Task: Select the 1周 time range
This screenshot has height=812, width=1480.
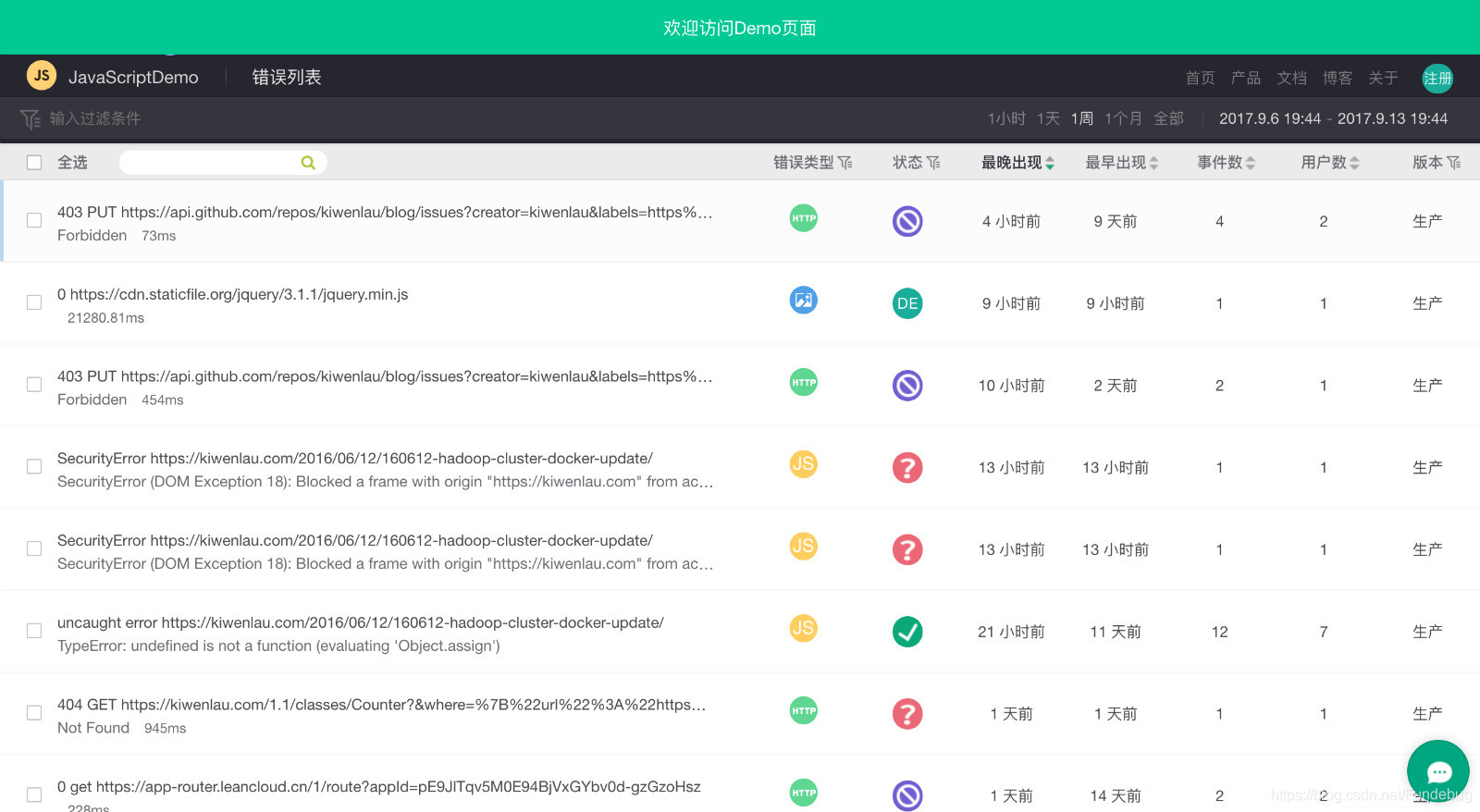Action: click(1082, 118)
